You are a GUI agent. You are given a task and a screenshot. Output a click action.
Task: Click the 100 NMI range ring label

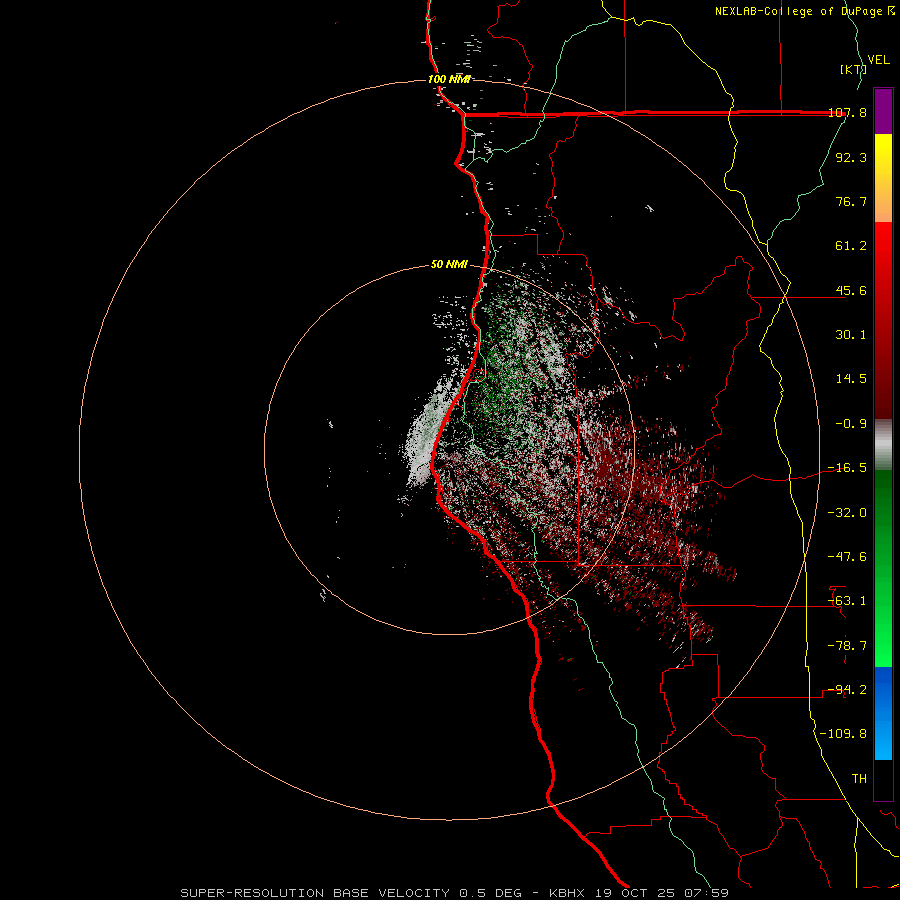[x=449, y=79]
